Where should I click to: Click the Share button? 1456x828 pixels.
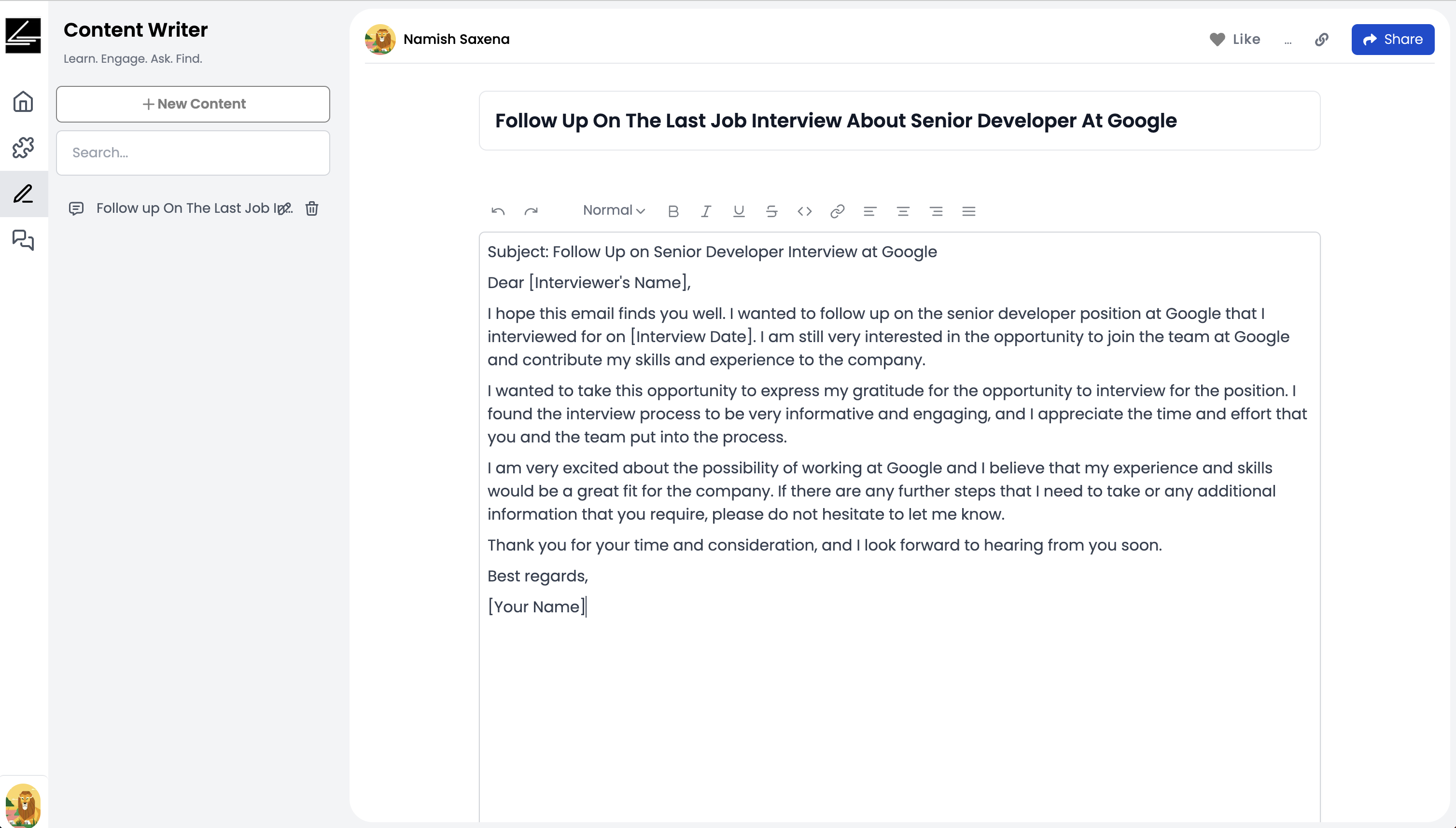tap(1392, 39)
